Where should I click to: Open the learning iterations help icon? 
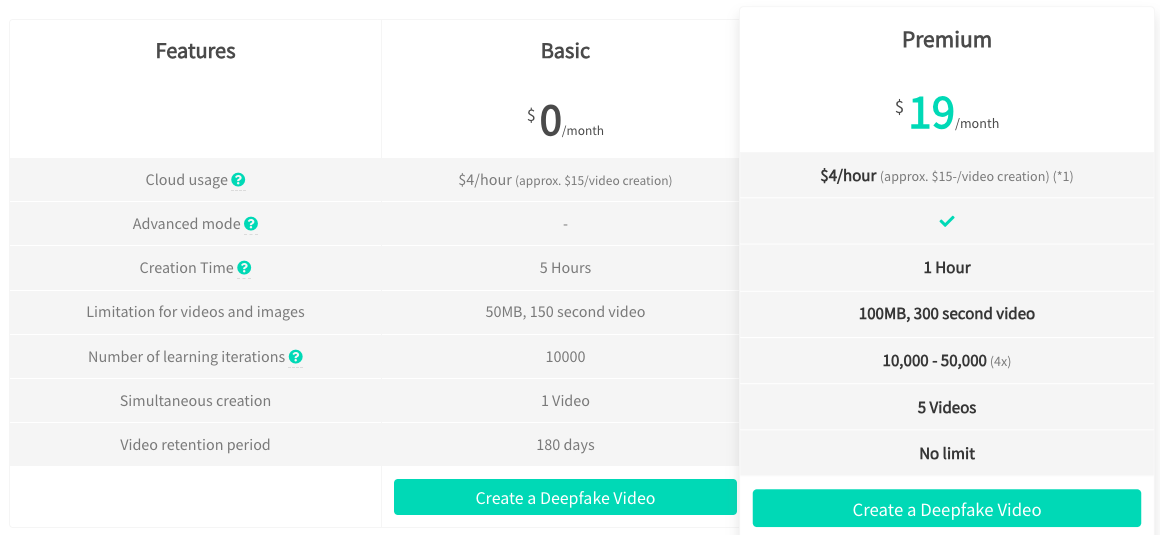point(295,357)
